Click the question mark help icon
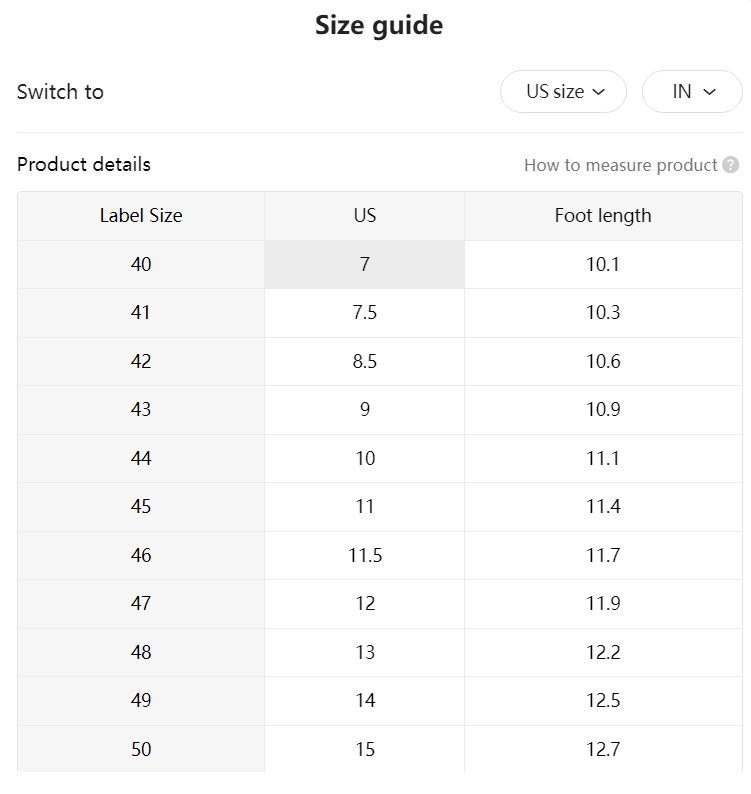 coord(730,165)
